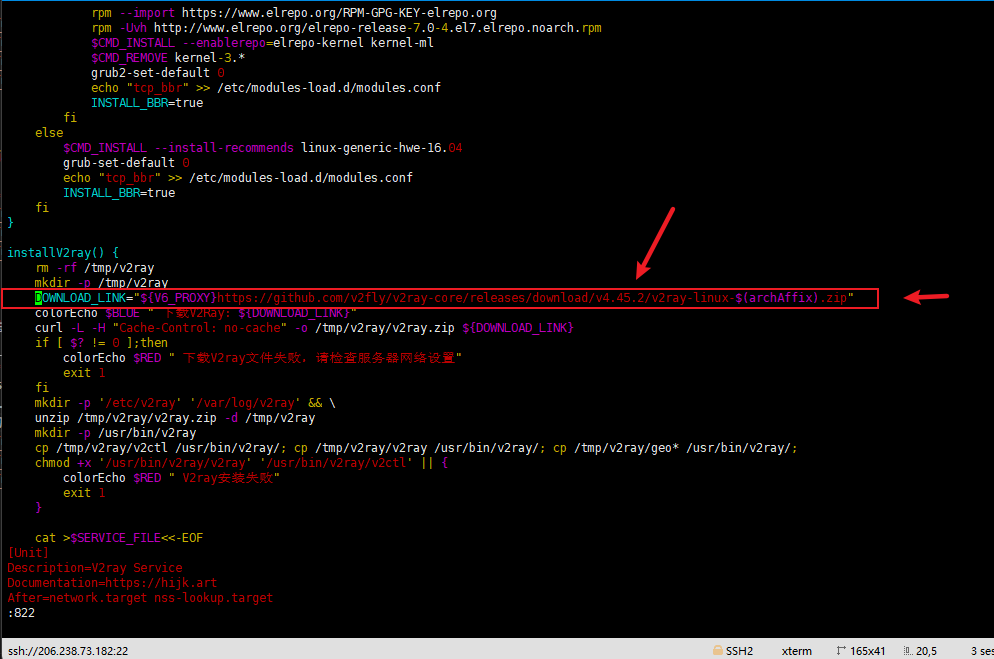994x659 pixels.
Task: Click the terminal size icon beside 165x41
Action: pyautogui.click(x=842, y=650)
